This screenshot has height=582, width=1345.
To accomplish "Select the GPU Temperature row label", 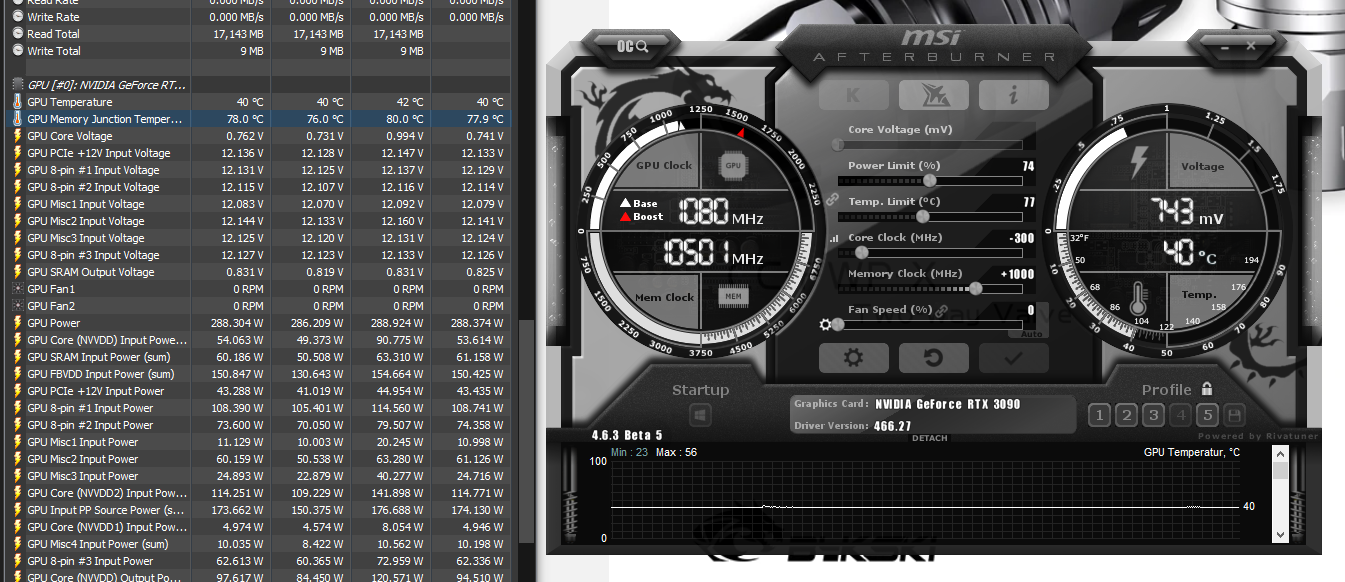I will tap(70, 102).
